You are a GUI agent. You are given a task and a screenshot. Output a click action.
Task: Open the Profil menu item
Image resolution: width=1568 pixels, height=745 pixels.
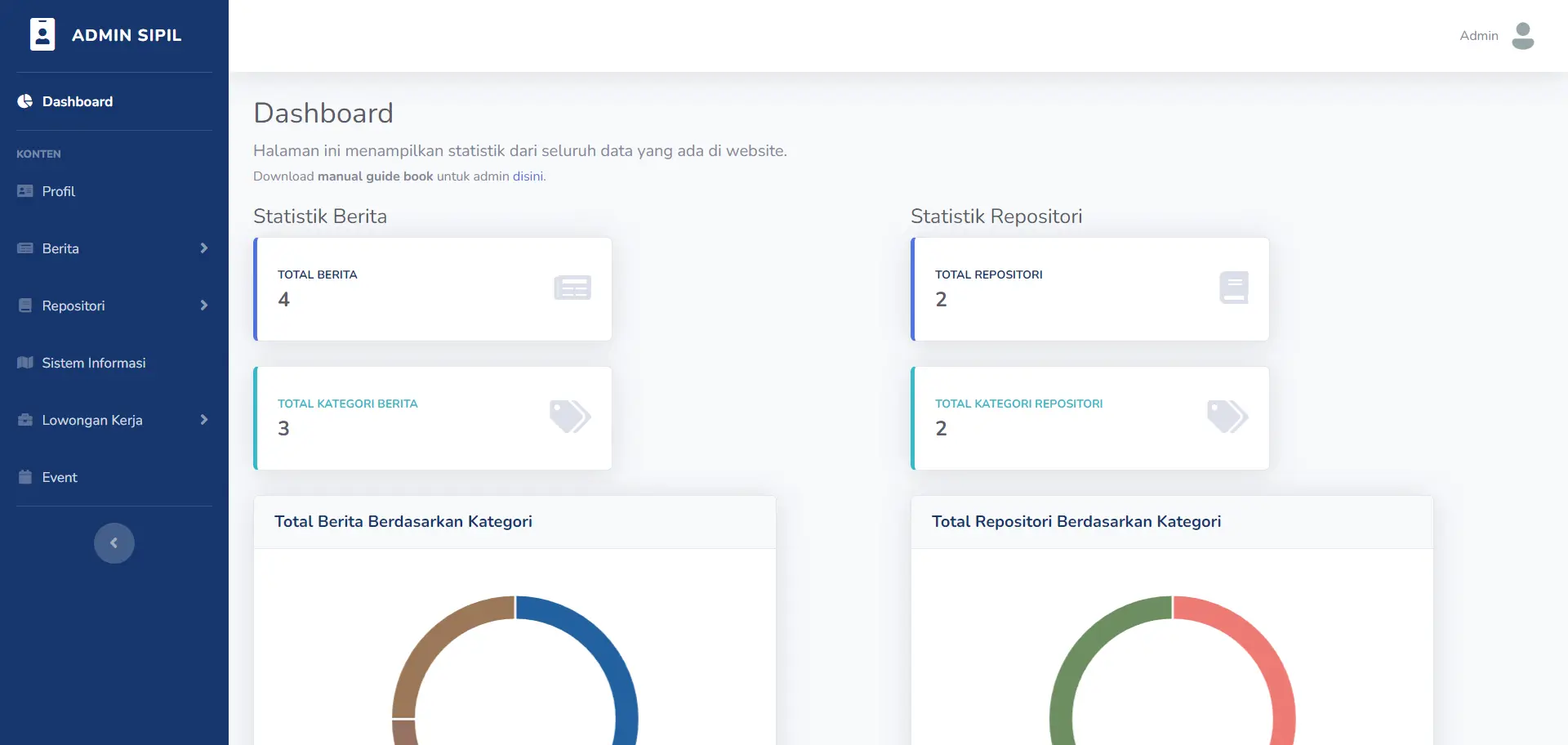(59, 191)
